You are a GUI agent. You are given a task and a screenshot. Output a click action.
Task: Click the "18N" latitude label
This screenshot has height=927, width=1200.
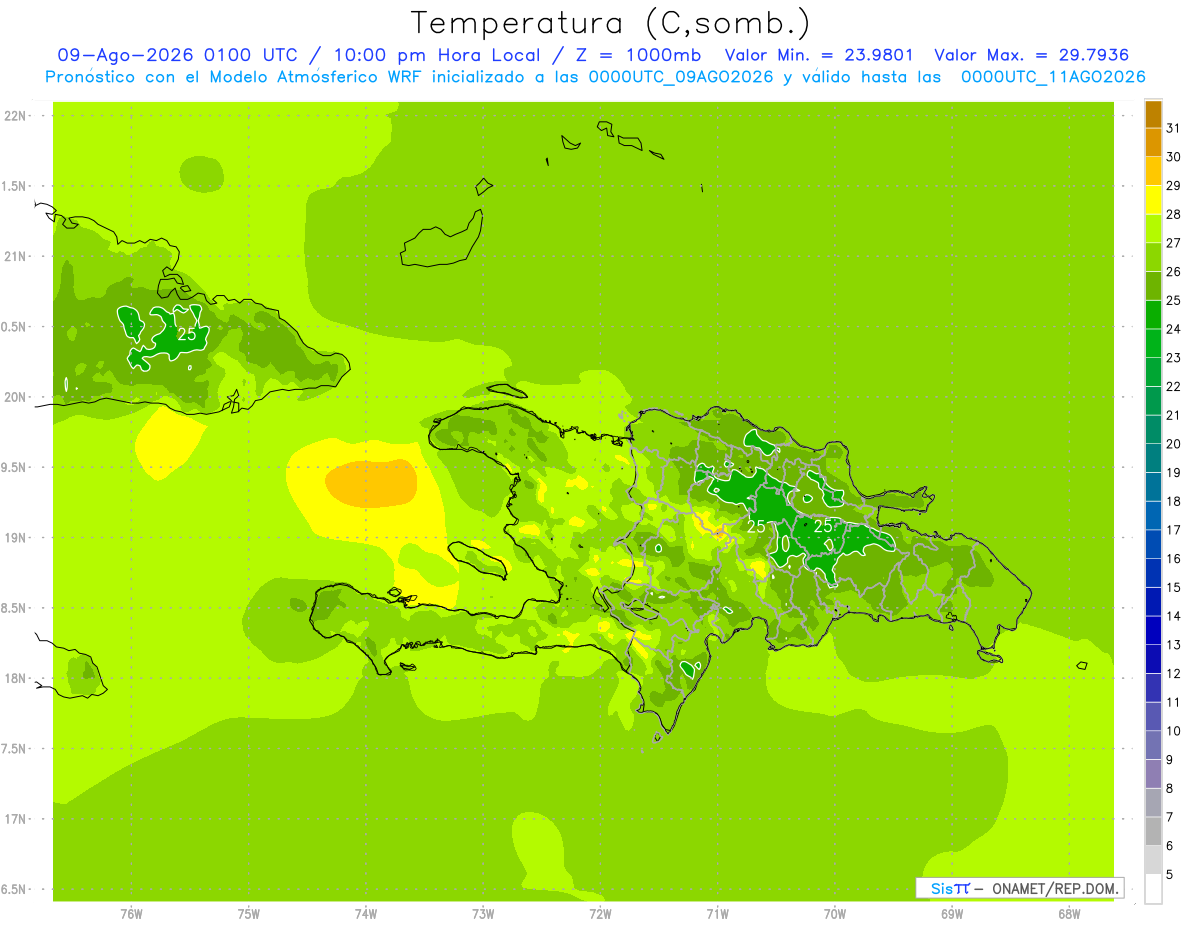tap(15, 679)
